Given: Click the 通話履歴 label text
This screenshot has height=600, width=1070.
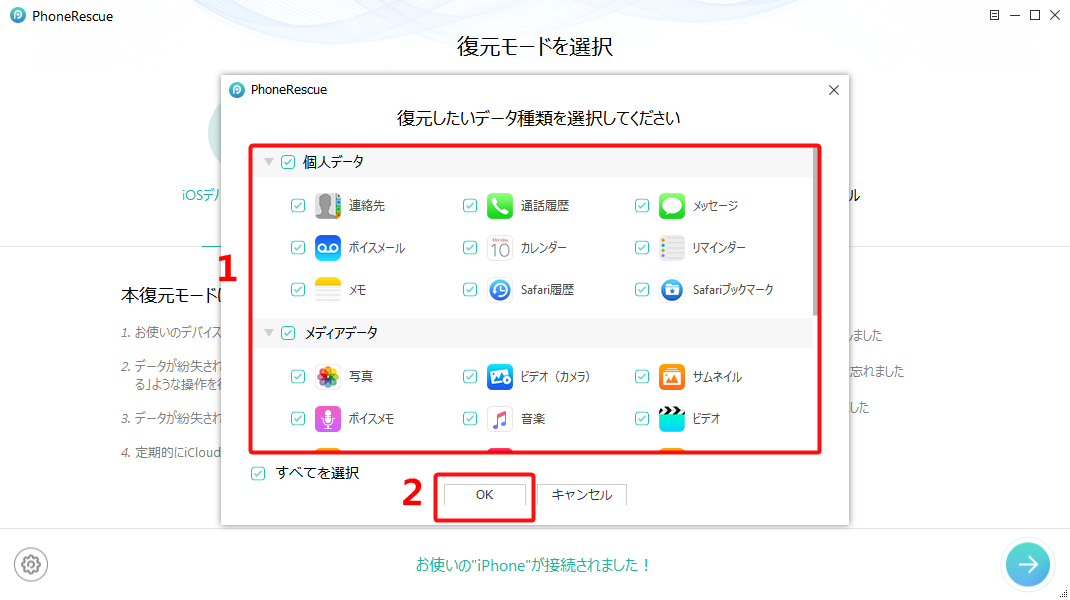Looking at the screenshot, I should [545, 205].
